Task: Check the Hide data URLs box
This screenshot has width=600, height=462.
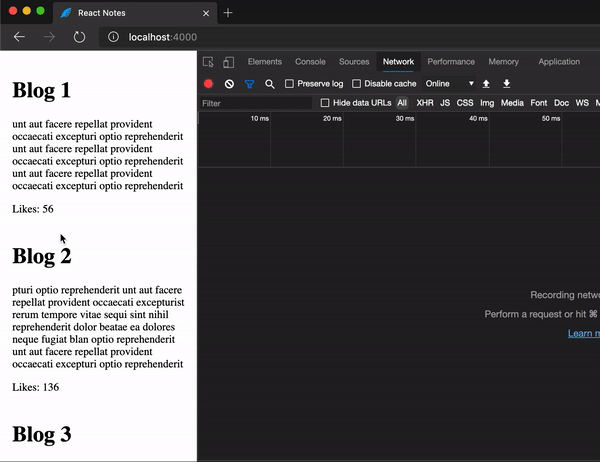Action: (x=325, y=103)
